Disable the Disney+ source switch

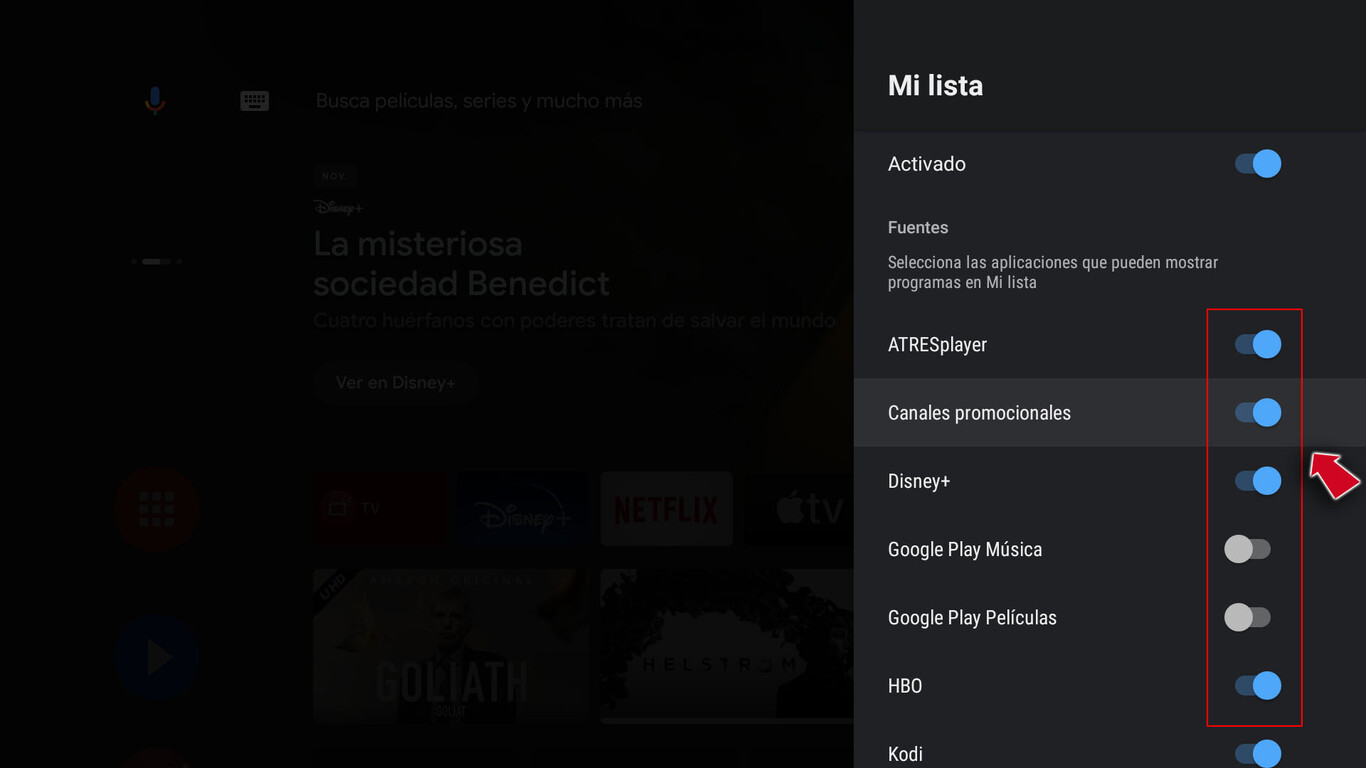pyautogui.click(x=1258, y=481)
